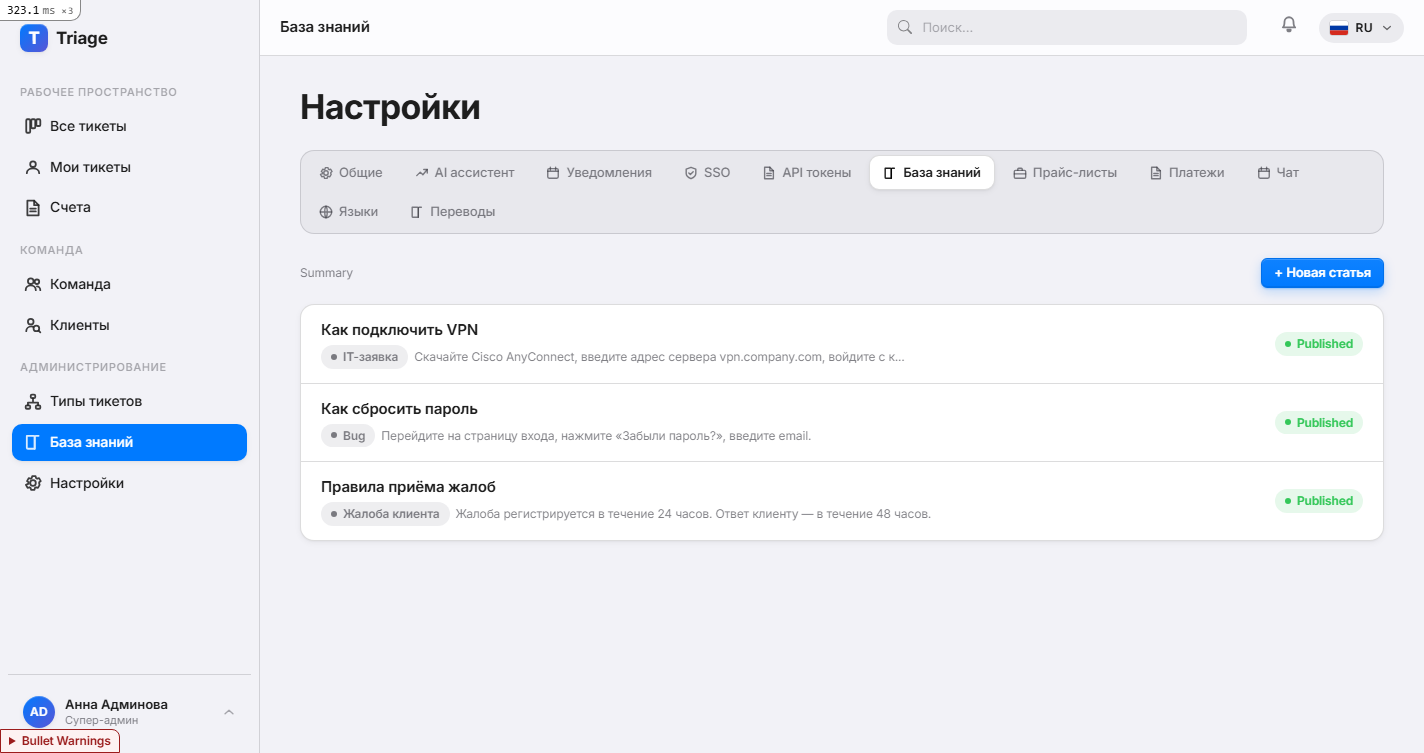1424x753 pixels.
Task: Click the briefcase icon on Прайс-листы tab
Action: (x=1020, y=173)
